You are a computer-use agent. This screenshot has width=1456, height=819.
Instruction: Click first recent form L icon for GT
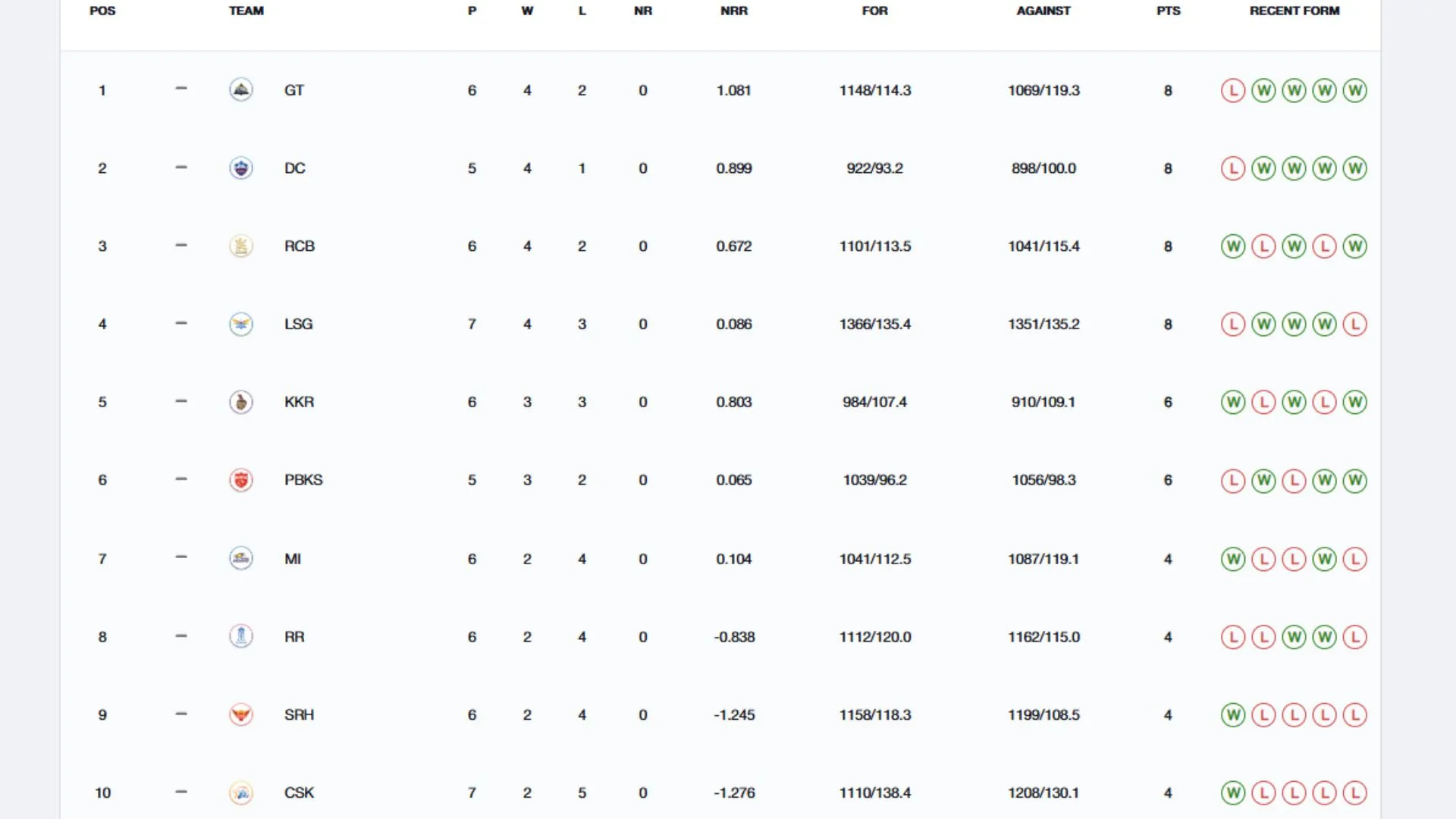click(1233, 91)
